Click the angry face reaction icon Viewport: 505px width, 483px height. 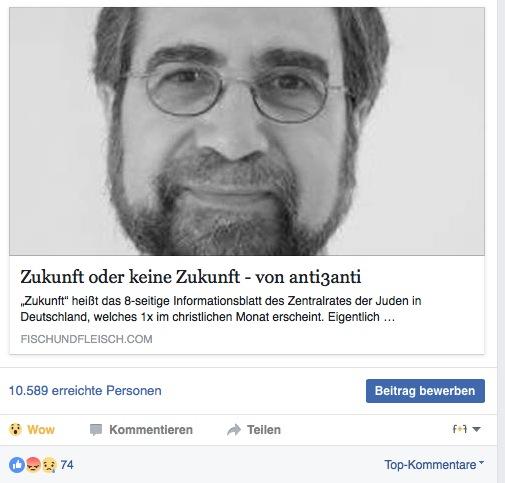point(33,465)
